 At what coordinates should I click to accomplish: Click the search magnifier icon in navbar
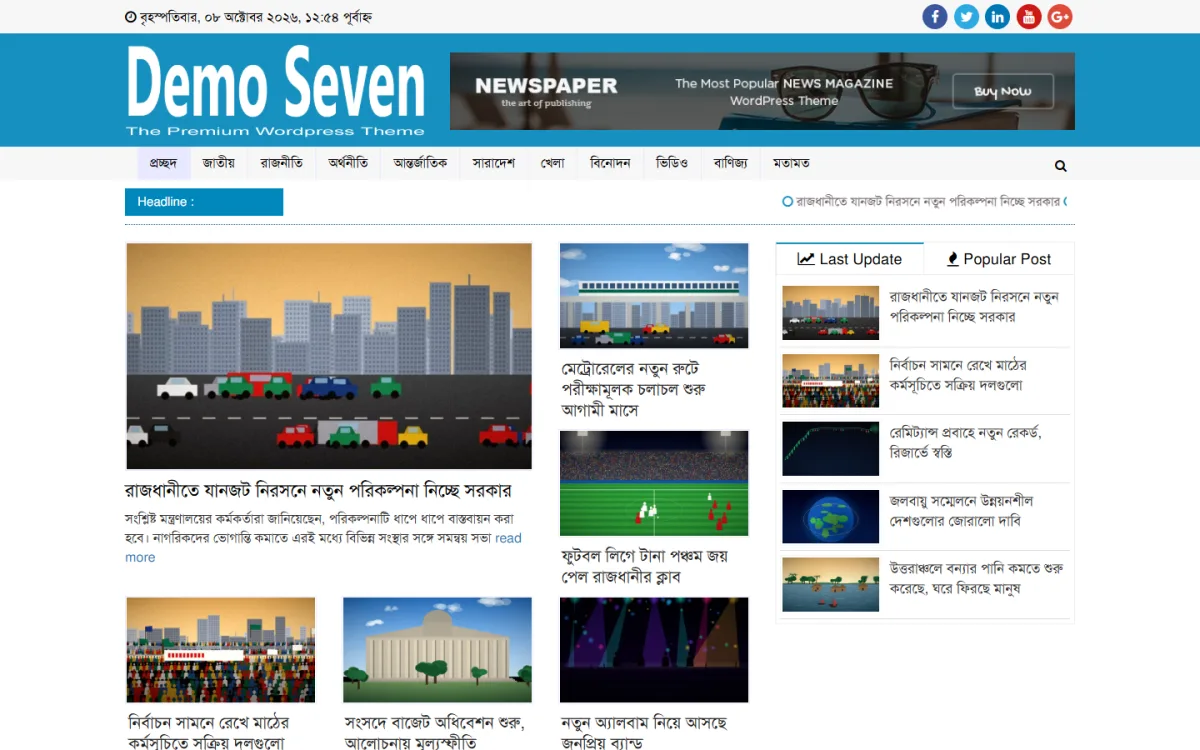pyautogui.click(x=1060, y=166)
